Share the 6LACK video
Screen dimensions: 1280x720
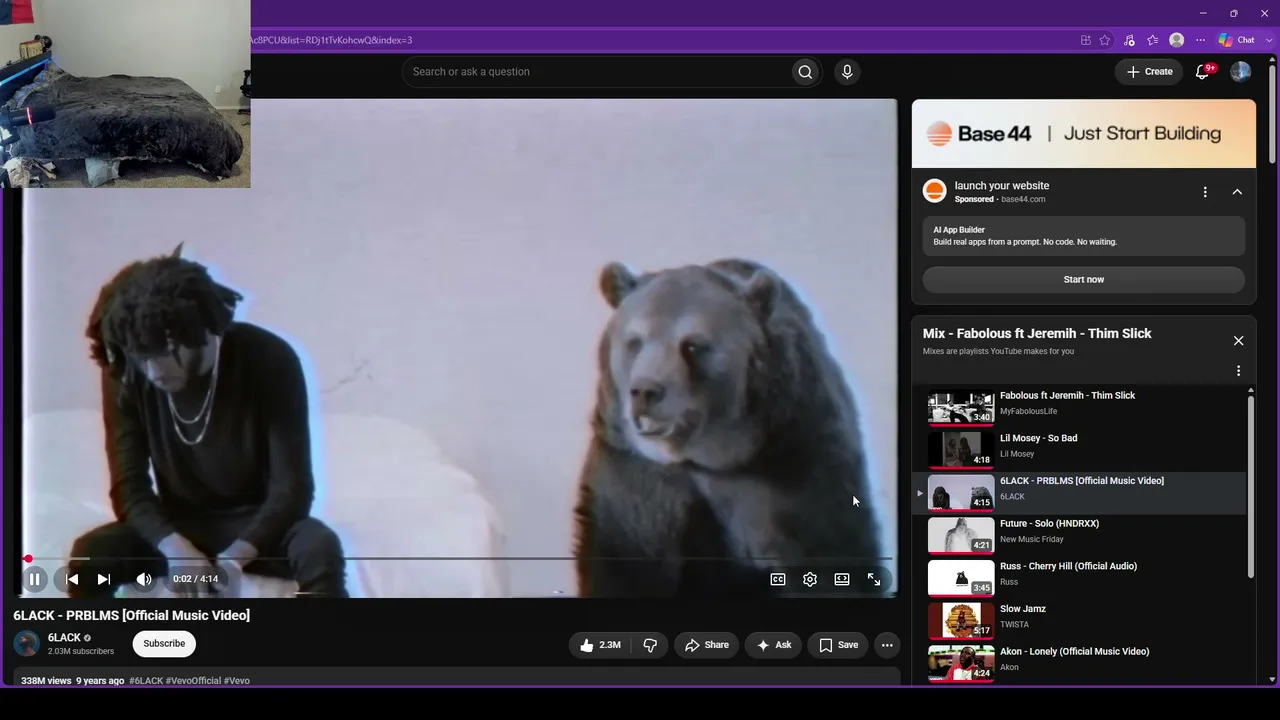[x=706, y=645]
